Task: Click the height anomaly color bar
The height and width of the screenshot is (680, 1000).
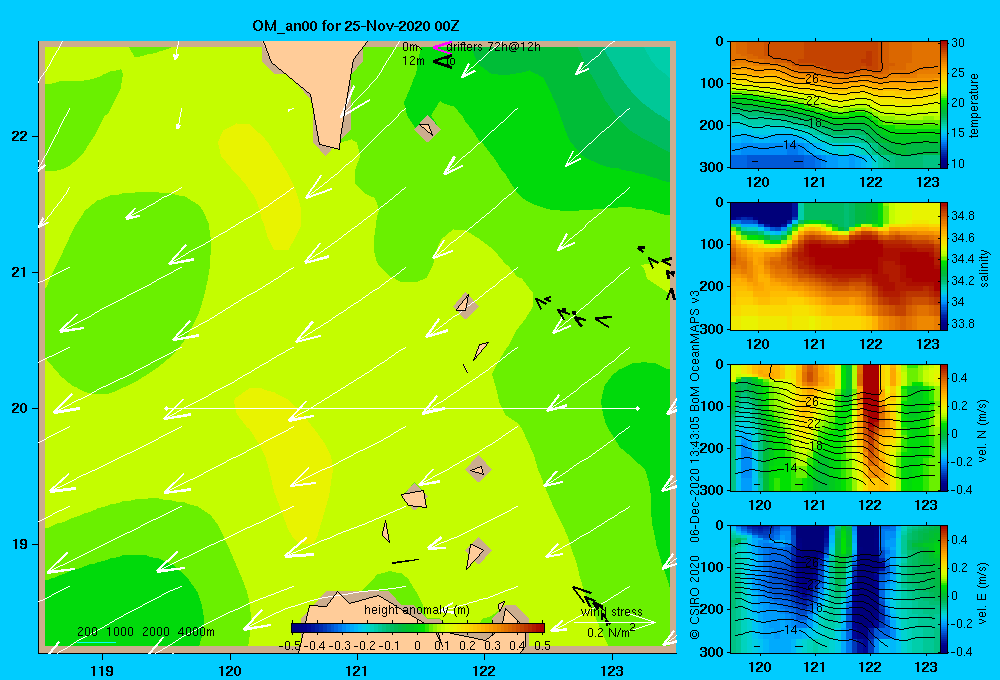Action: [418, 628]
